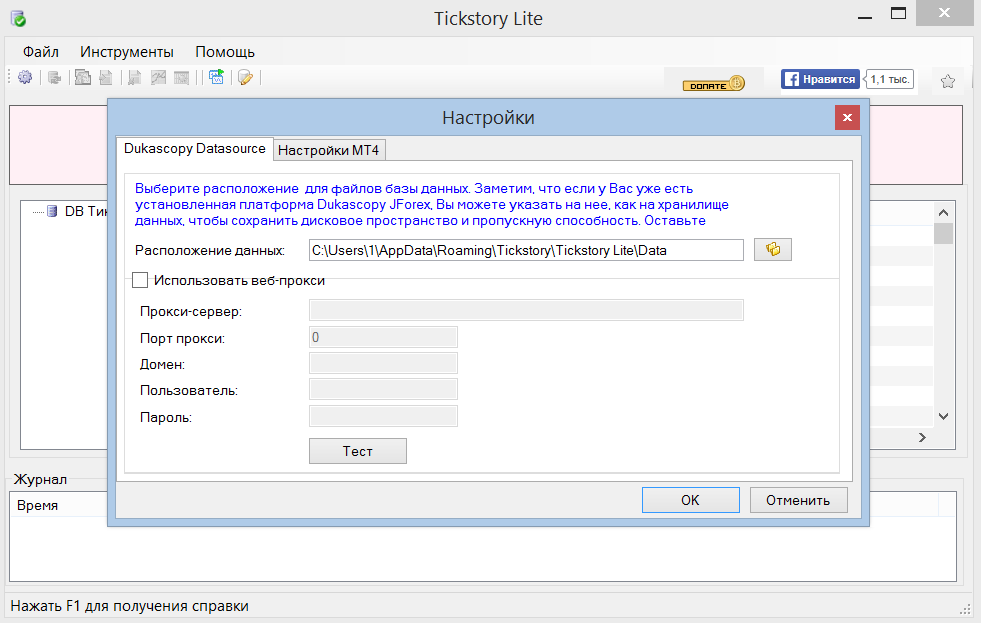The height and width of the screenshot is (623, 981).
Task: Click the Donate bitcoin badge
Action: (714, 83)
